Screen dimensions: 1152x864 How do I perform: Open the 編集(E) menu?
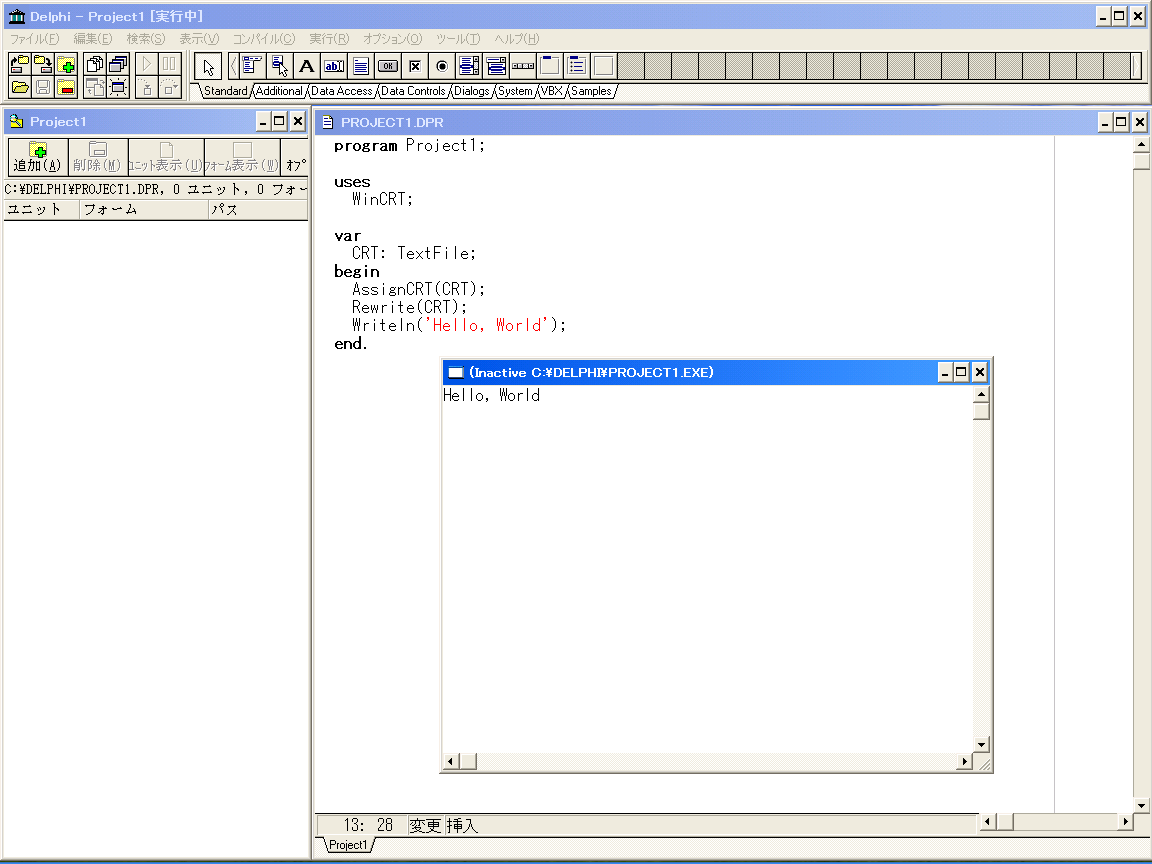click(x=93, y=39)
